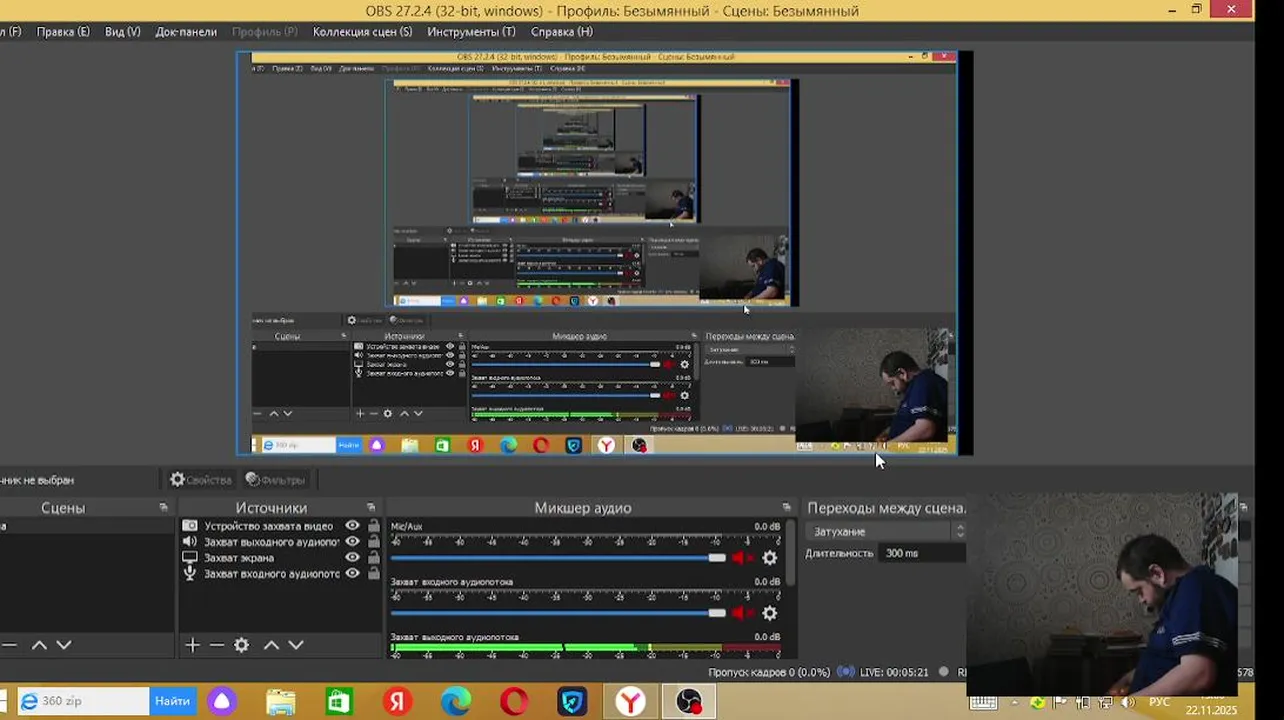The image size is (1284, 720).
Task: Click the 360 zip taskbar search field
Action: pos(84,702)
